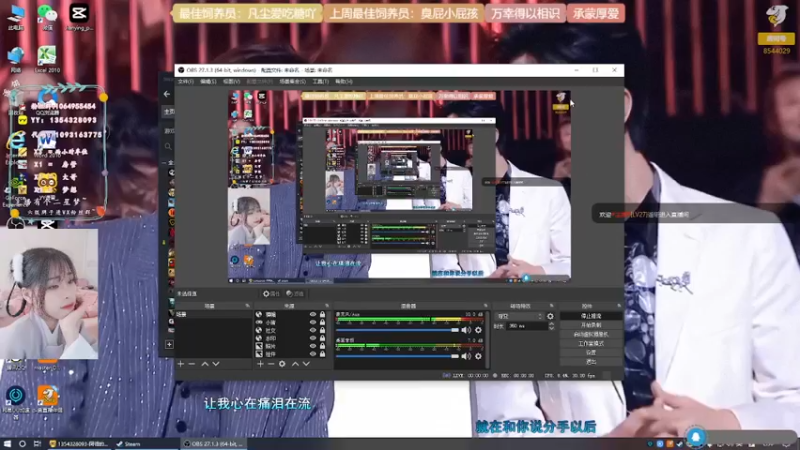Click the transition duration stepper arrows
This screenshot has height=450, width=800.
(551, 326)
